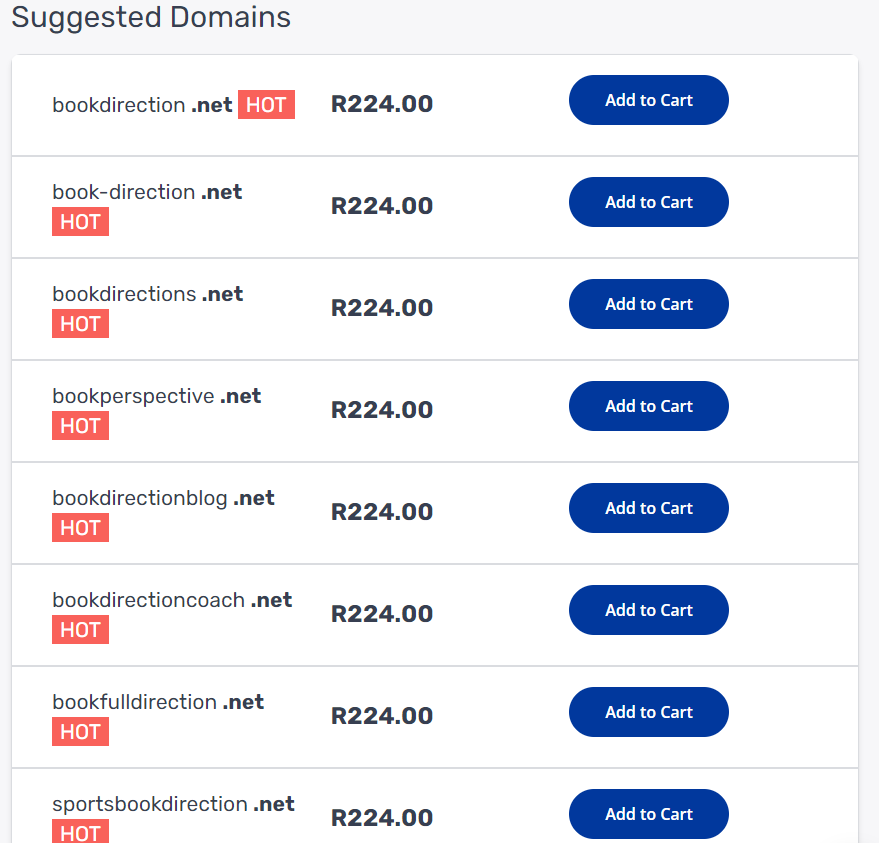Select the bookperspective .net domain name
The width and height of the screenshot is (879, 843).
click(156, 396)
